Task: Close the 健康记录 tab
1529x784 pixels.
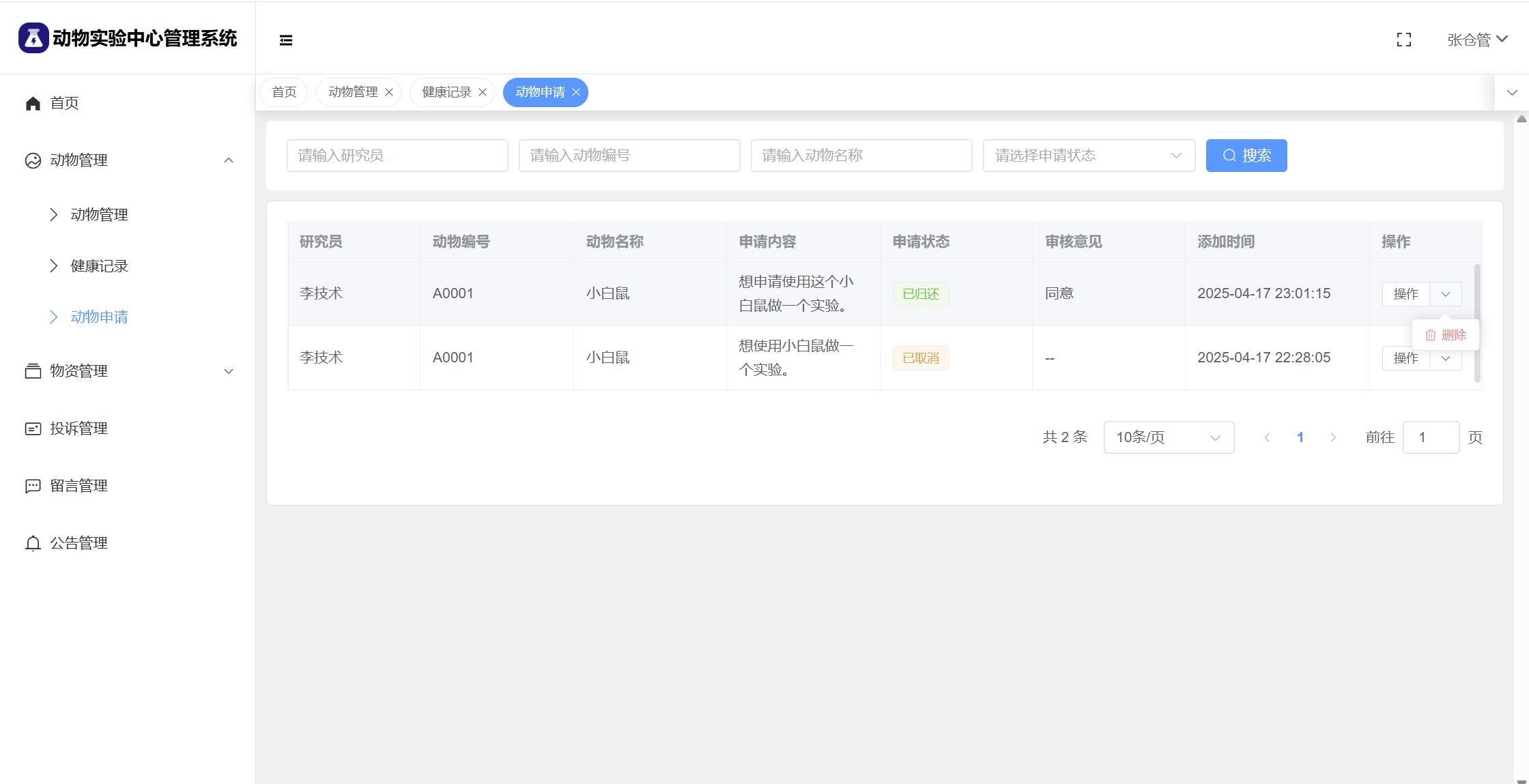Action: (483, 92)
